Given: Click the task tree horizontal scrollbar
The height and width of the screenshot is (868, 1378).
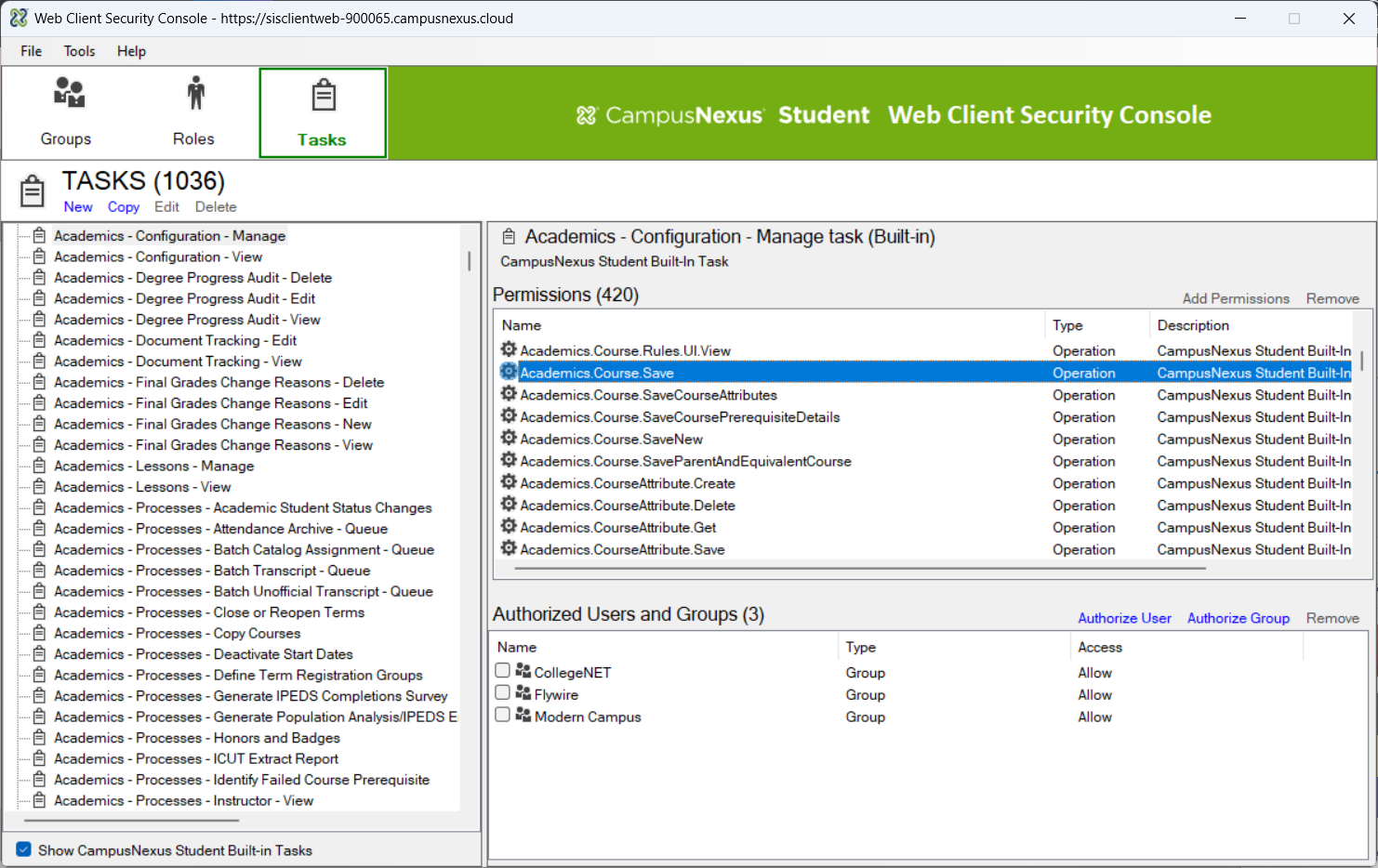Looking at the screenshot, I should pos(132,821).
